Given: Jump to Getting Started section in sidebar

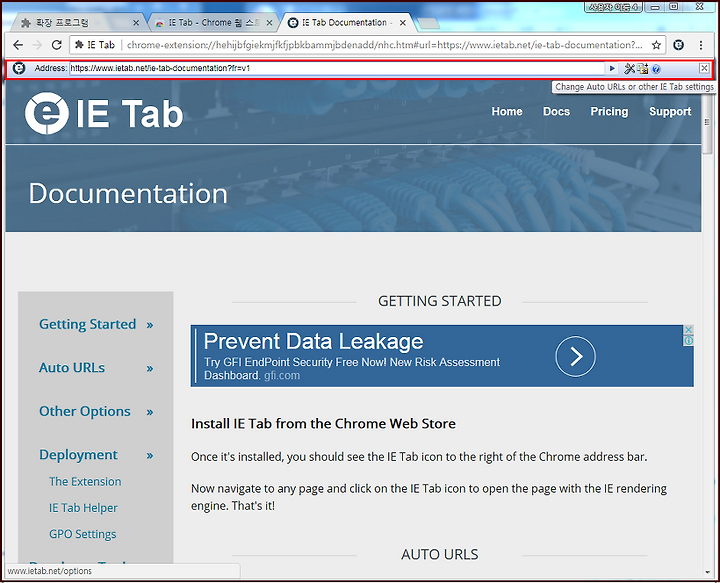Looking at the screenshot, I should 87,324.
